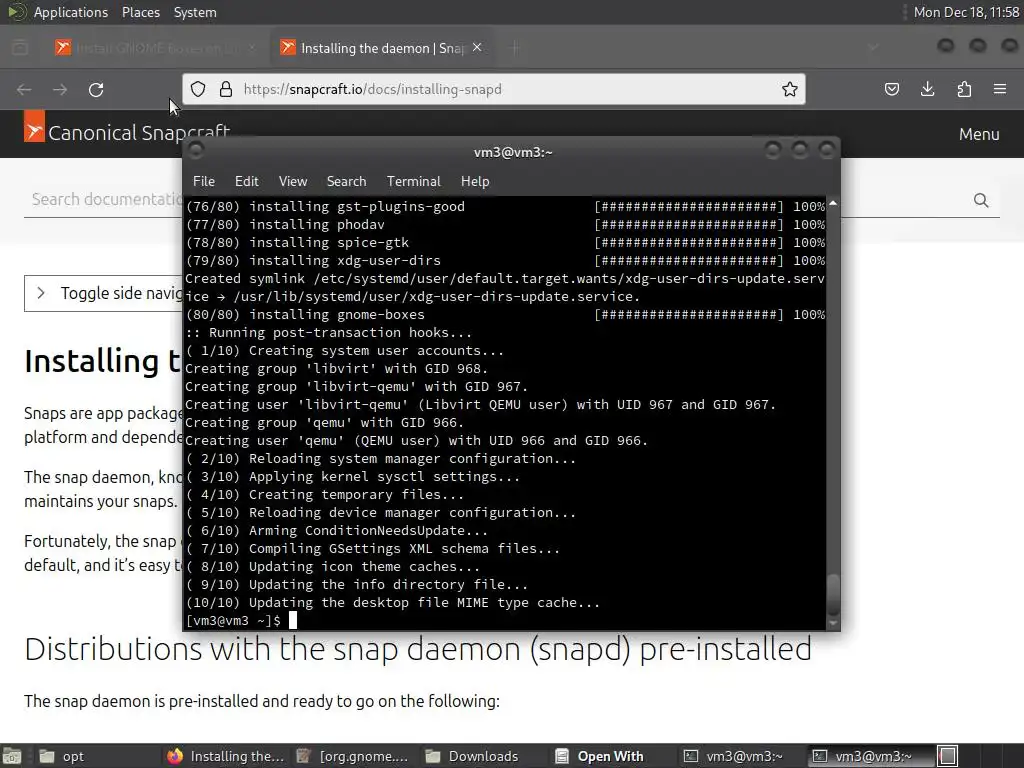Image resolution: width=1024 pixels, height=768 pixels.
Task: Show desktop via bottom-left panel icon
Action: (x=12, y=756)
